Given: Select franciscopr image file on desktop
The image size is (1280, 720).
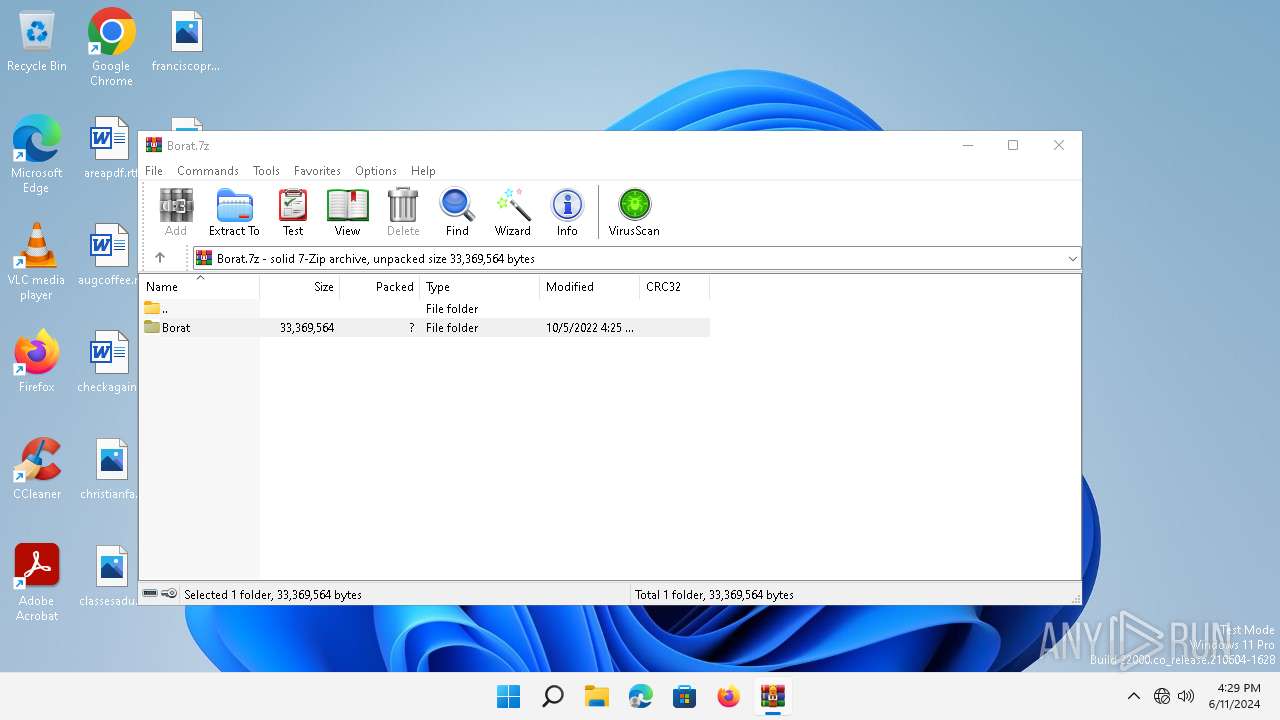Looking at the screenshot, I should pyautogui.click(x=186, y=42).
